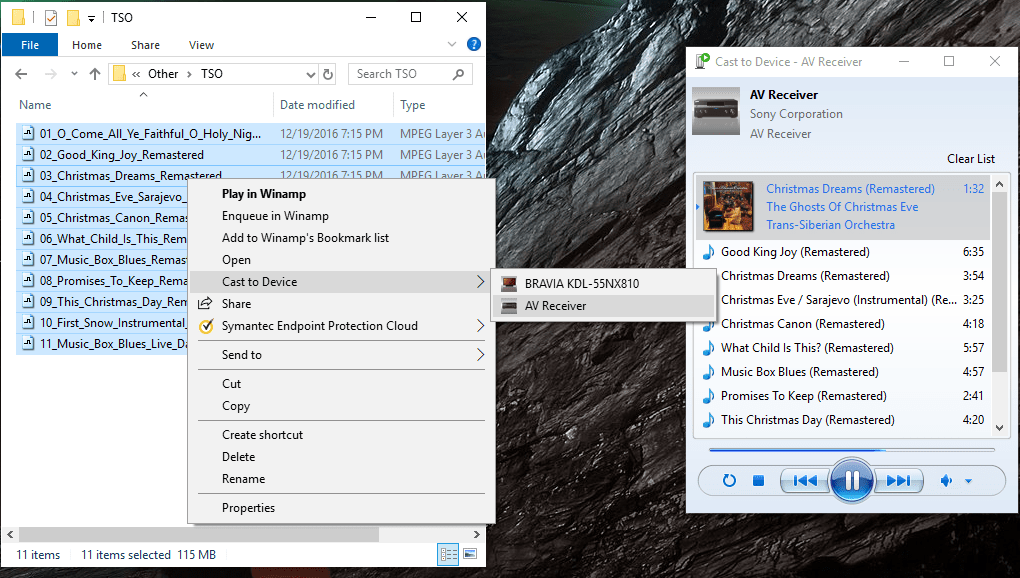Go back with Explorer back arrow
Viewport: 1020px width, 578px height.
pos(21,74)
